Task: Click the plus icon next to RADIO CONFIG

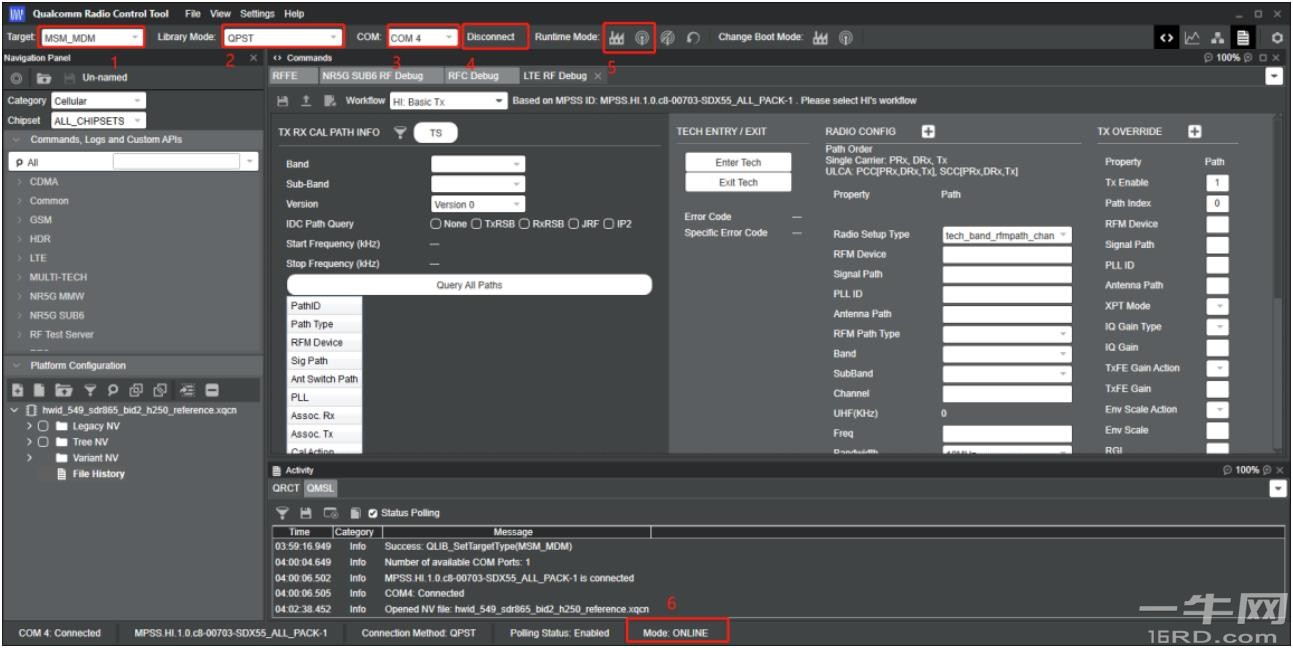Action: (928, 132)
